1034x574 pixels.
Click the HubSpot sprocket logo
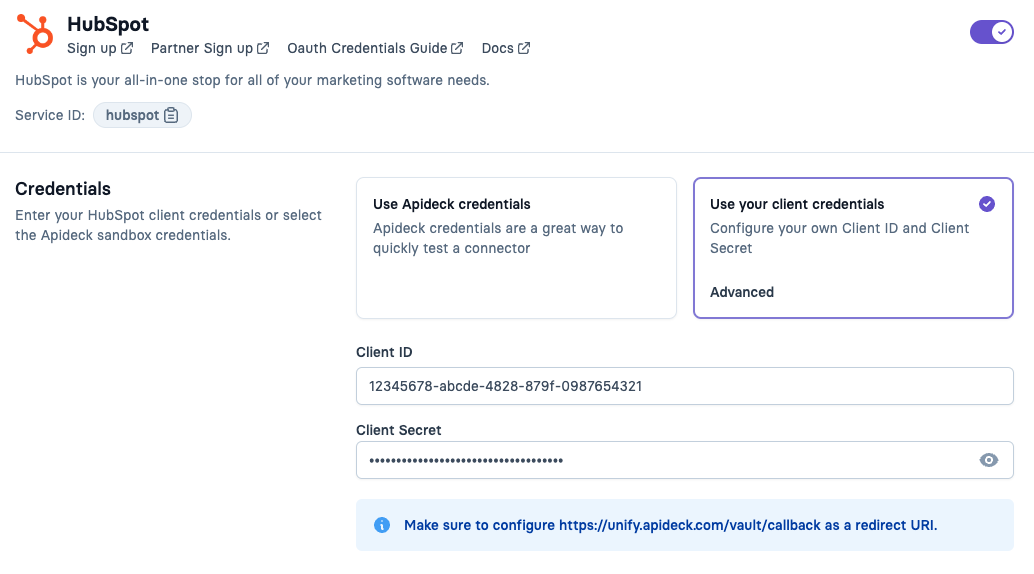point(35,34)
